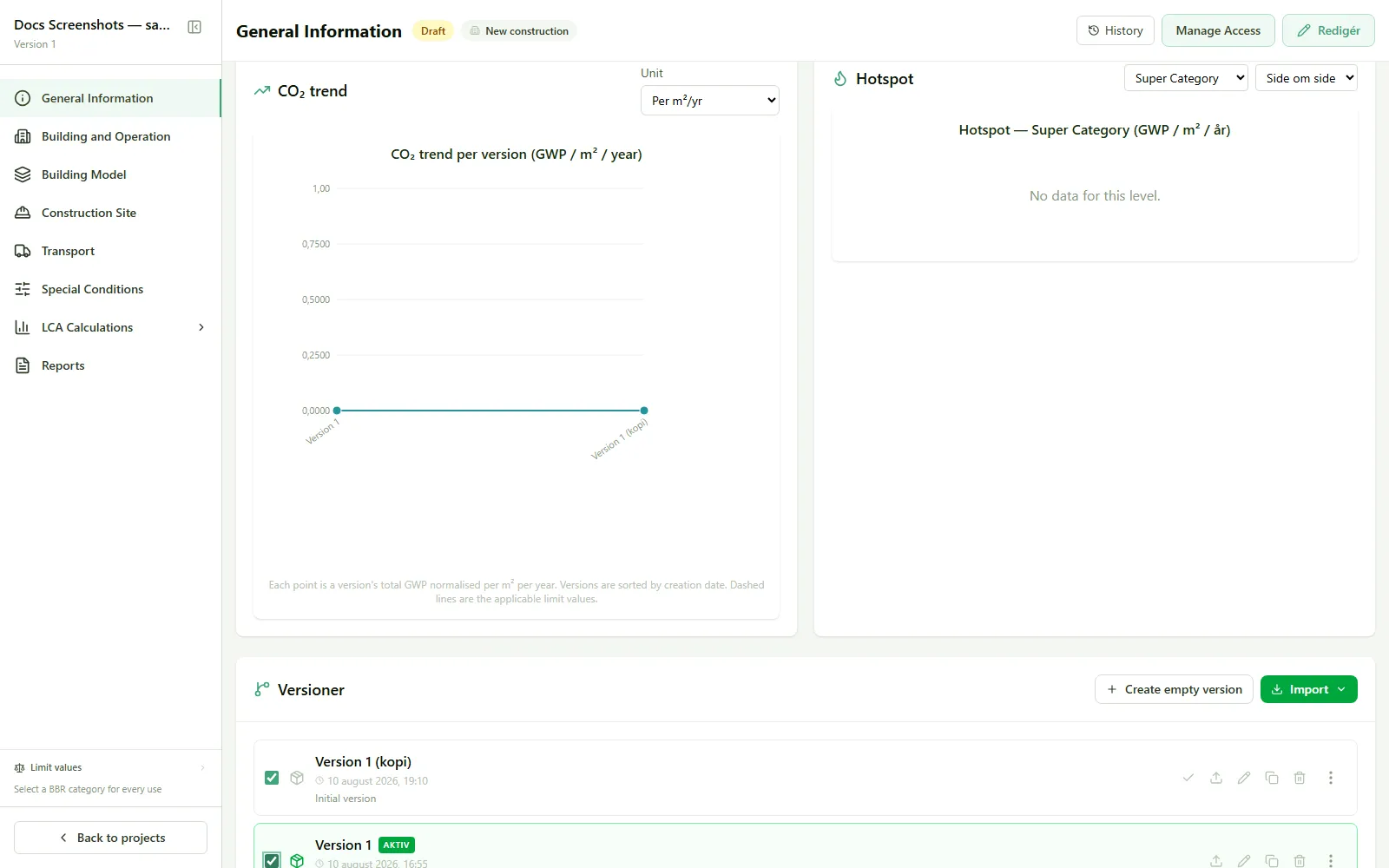The height and width of the screenshot is (868, 1389).
Task: Click the New construction tag label
Action: pos(527,31)
